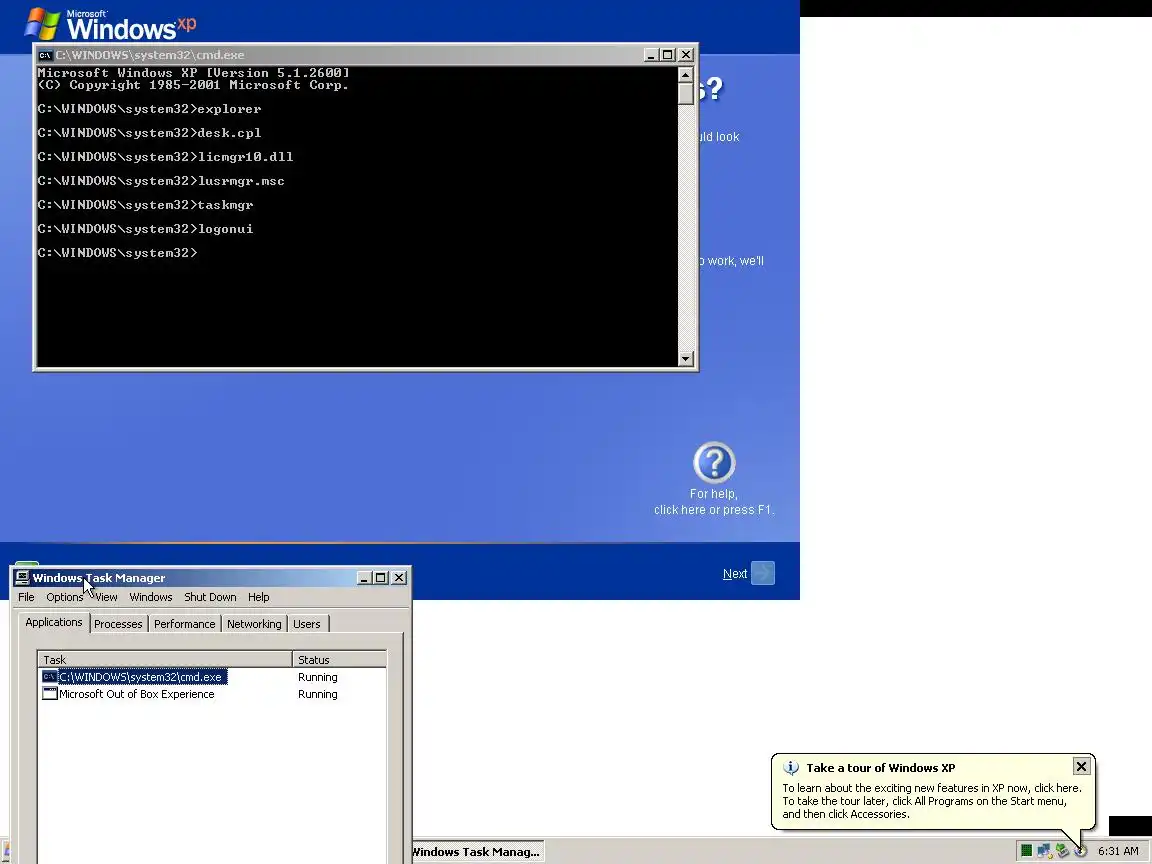
Task: Close the cmd.exe window
Action: click(685, 55)
